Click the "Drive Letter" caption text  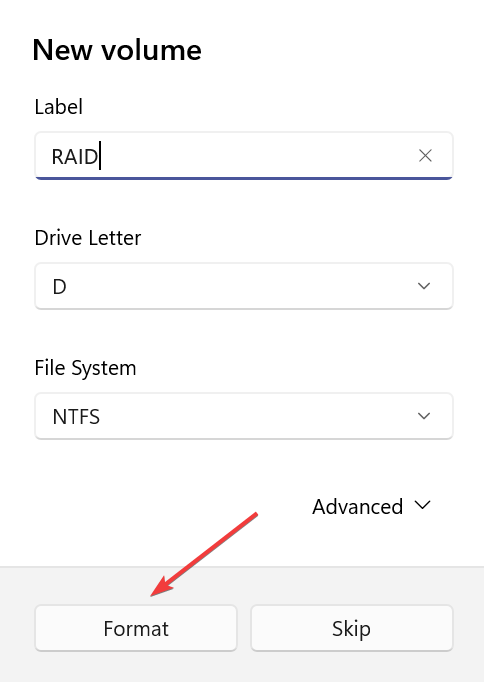pos(88,238)
